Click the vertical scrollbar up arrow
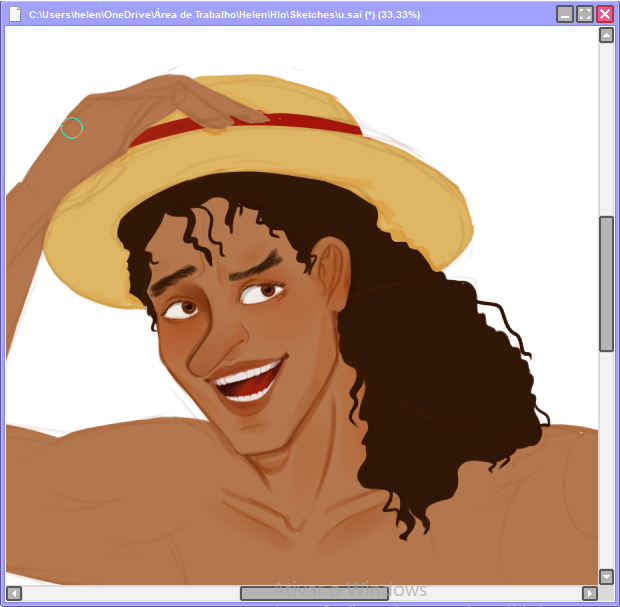 point(606,35)
